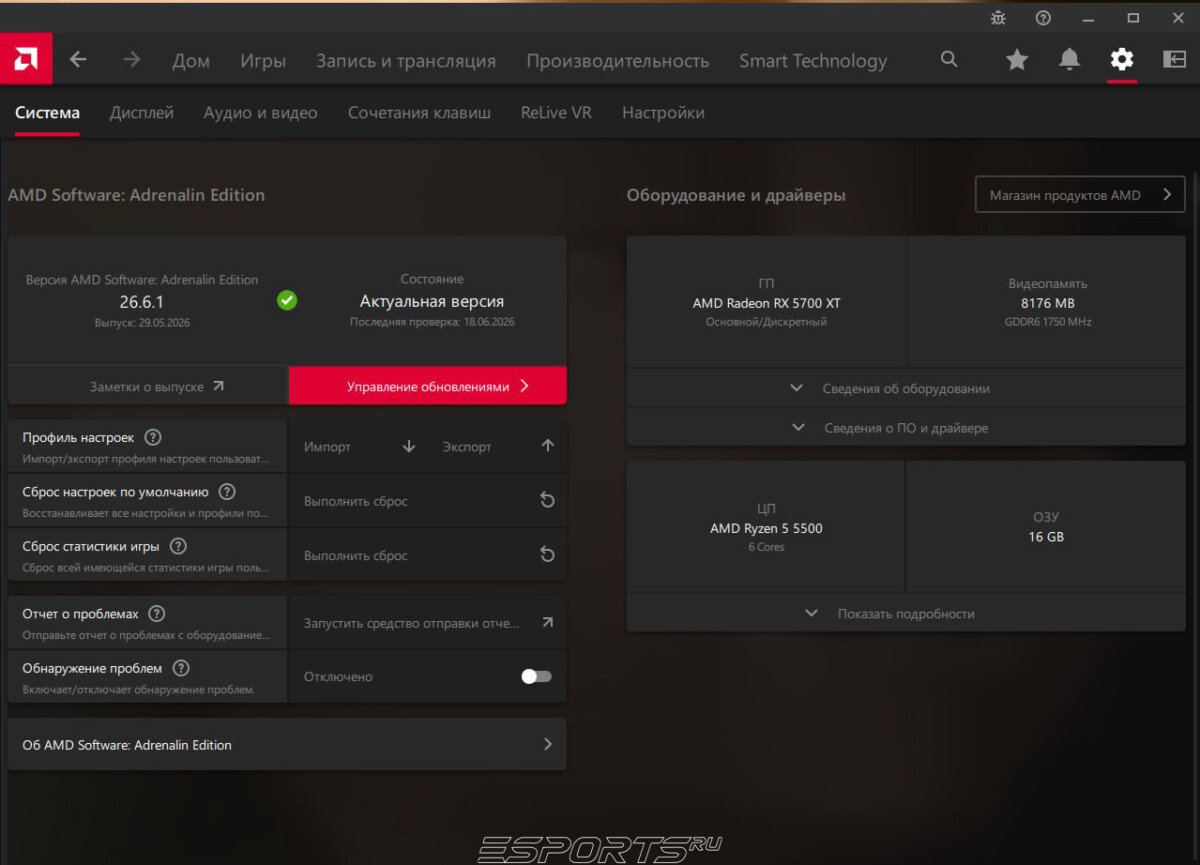This screenshot has height=865, width=1200.
Task: Click help icon next to Сброс статистики игры
Action: (x=178, y=546)
